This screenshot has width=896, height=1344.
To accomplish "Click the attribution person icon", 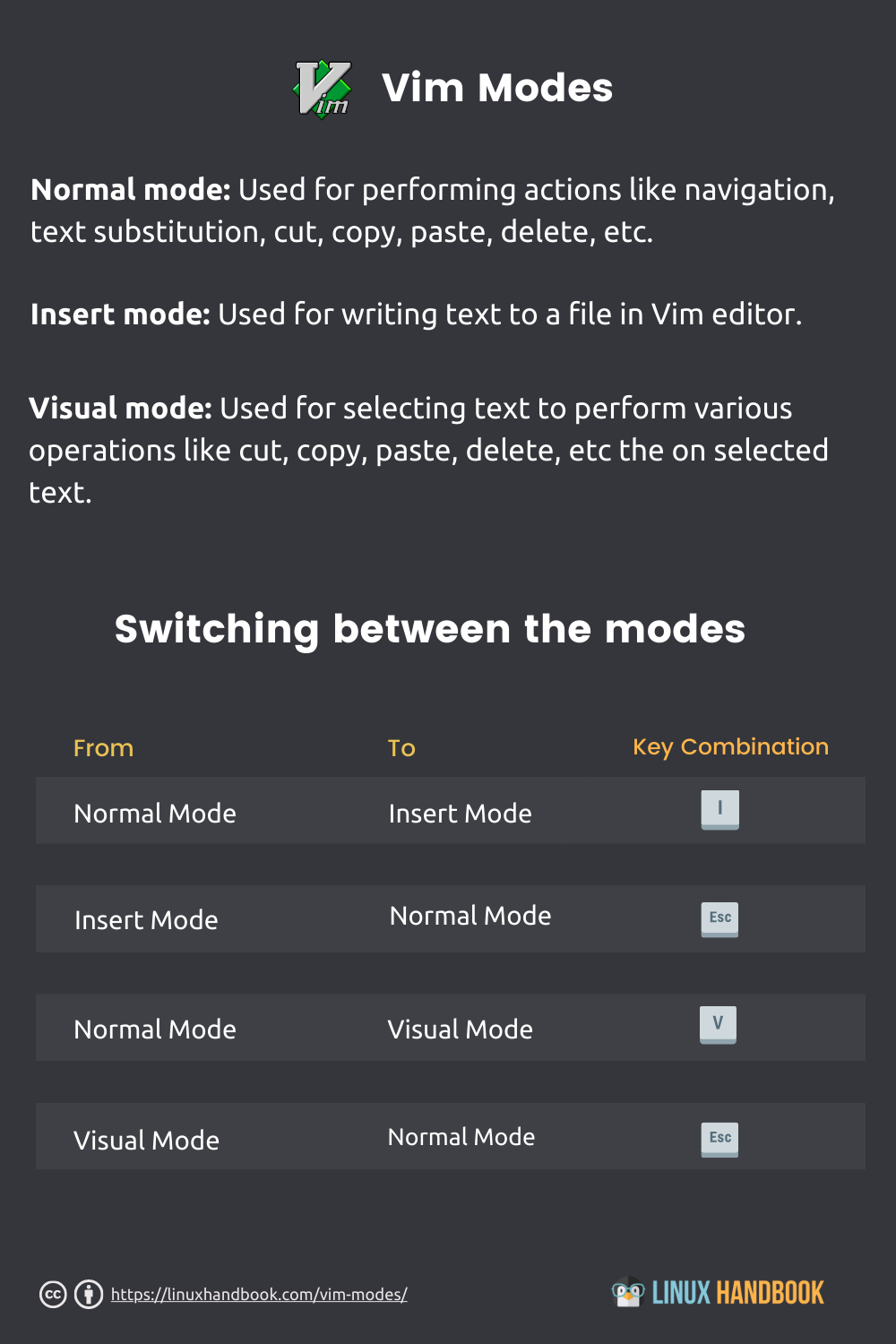I will click(x=89, y=1294).
